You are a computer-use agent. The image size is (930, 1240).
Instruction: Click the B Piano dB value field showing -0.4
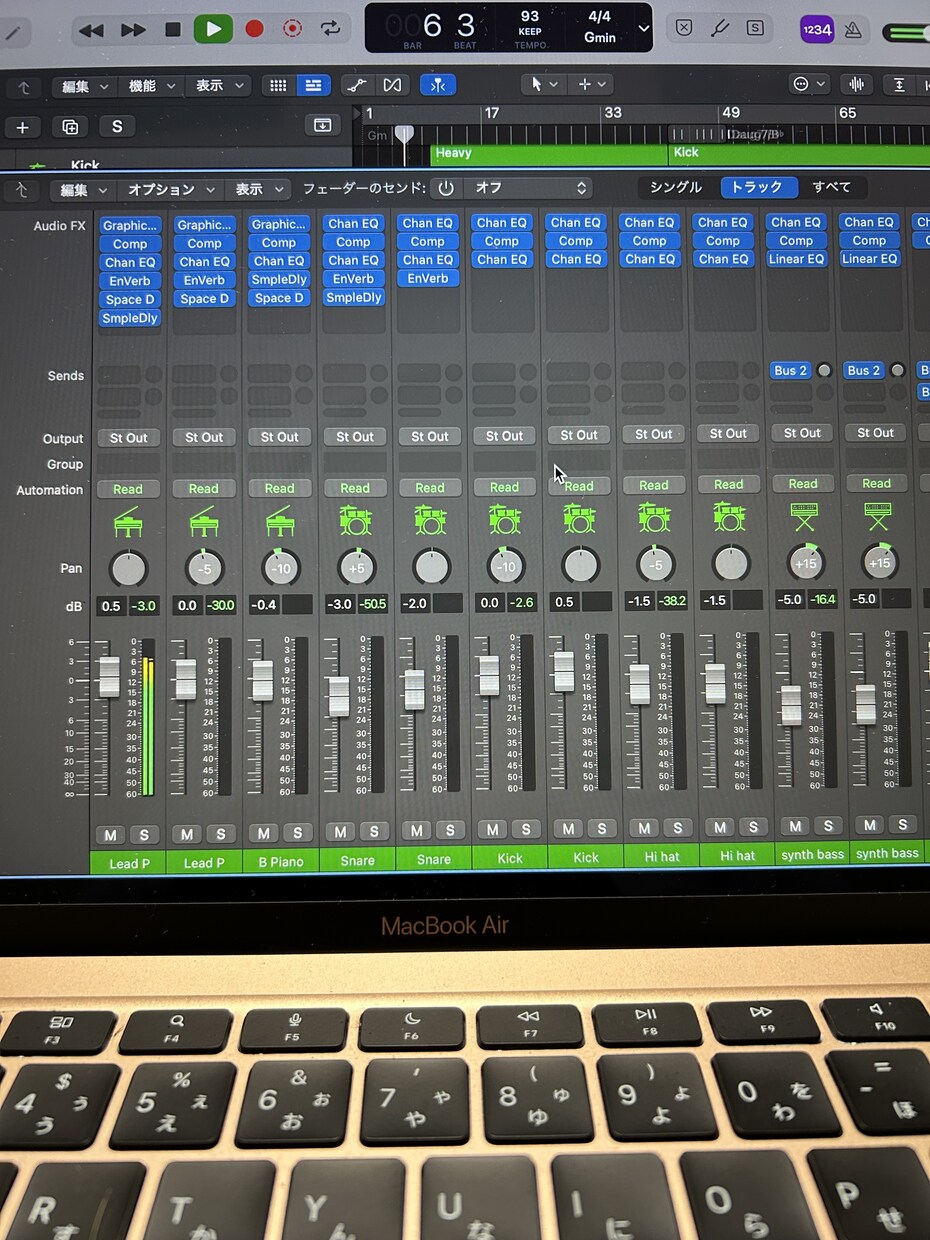(x=264, y=605)
